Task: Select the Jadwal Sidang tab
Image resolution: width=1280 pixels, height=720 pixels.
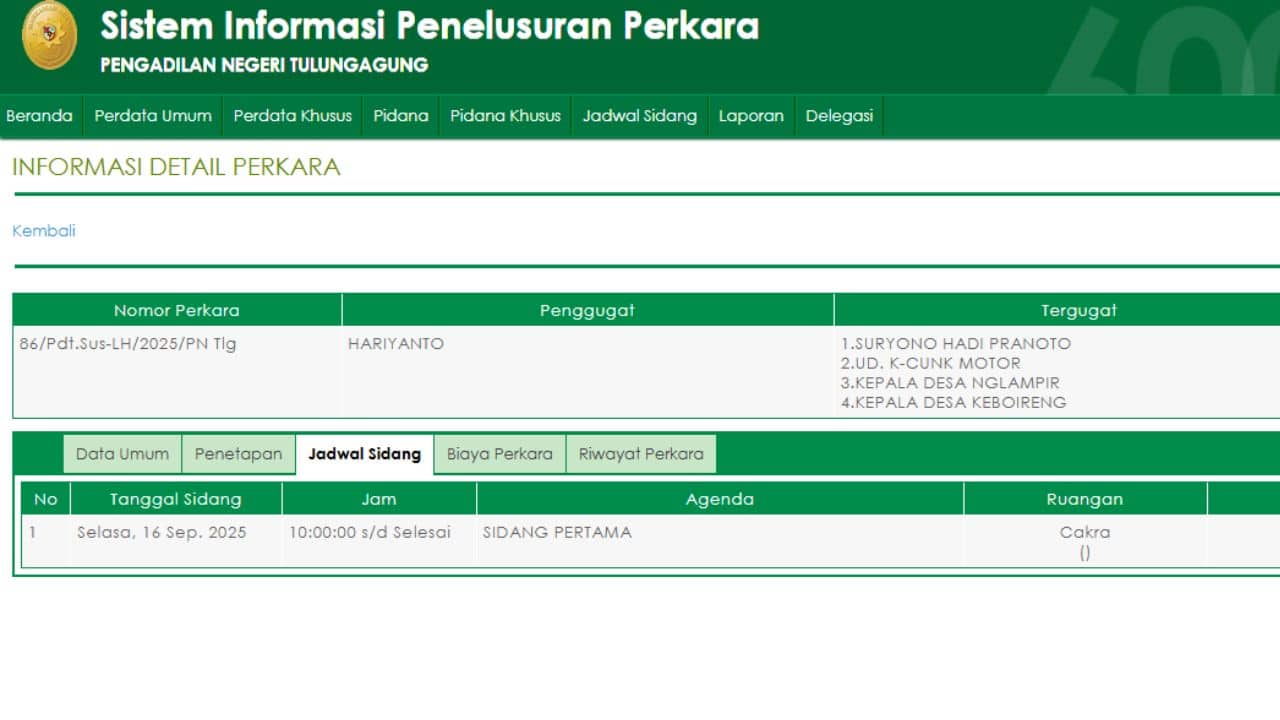Action: point(364,453)
